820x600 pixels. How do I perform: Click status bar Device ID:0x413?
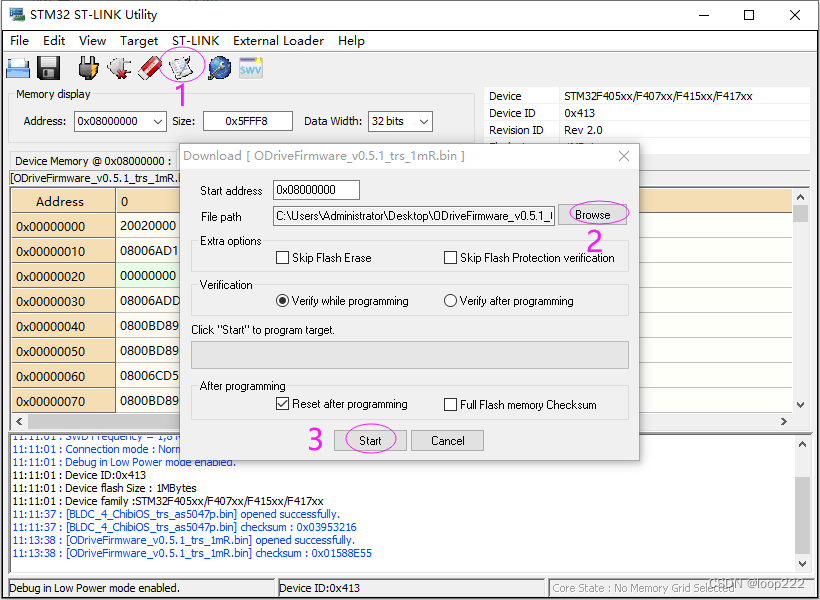[320, 588]
